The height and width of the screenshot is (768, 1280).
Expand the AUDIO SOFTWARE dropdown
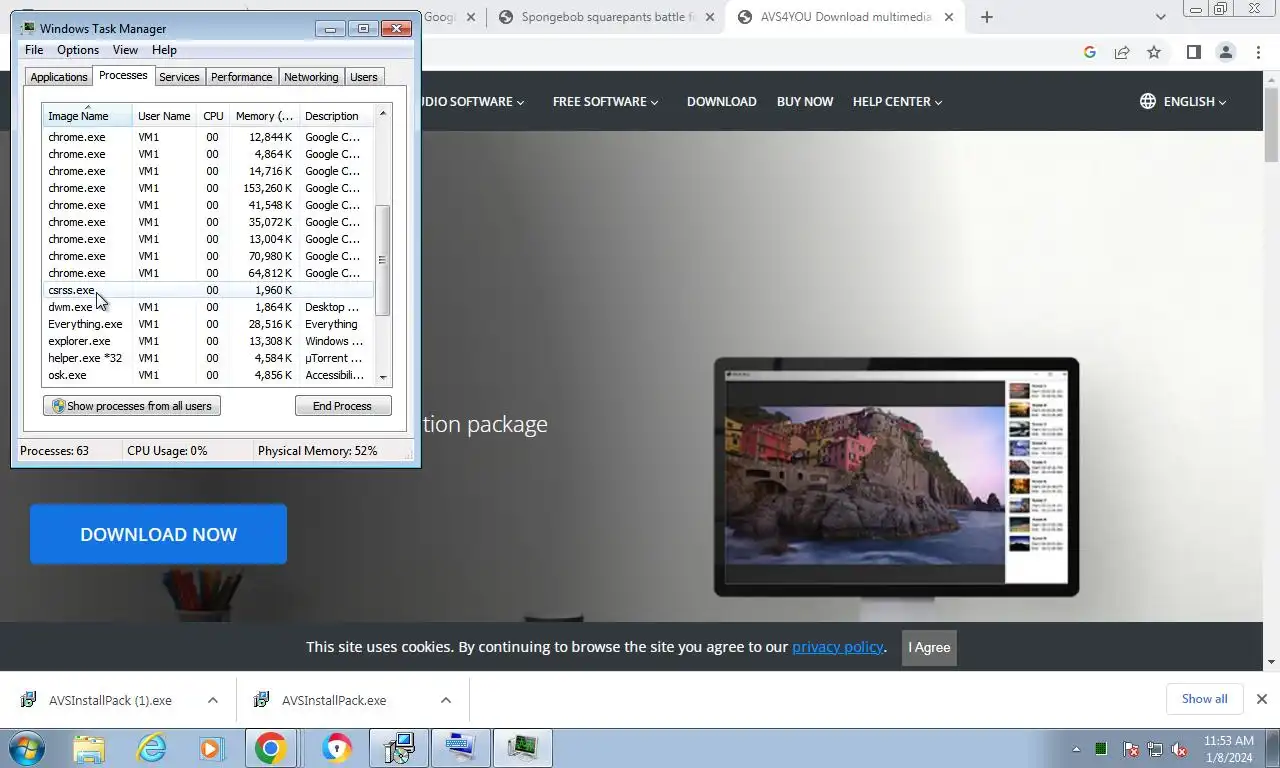point(472,101)
